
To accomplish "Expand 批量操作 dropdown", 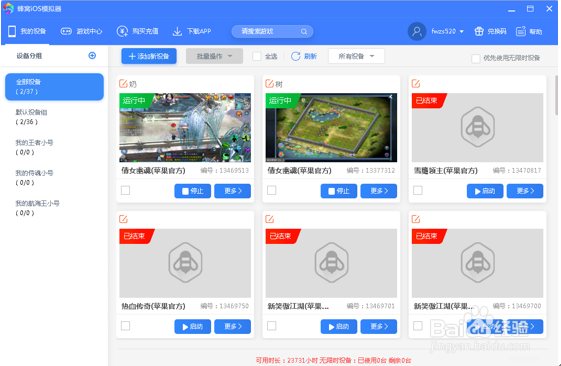I will pyautogui.click(x=214, y=56).
